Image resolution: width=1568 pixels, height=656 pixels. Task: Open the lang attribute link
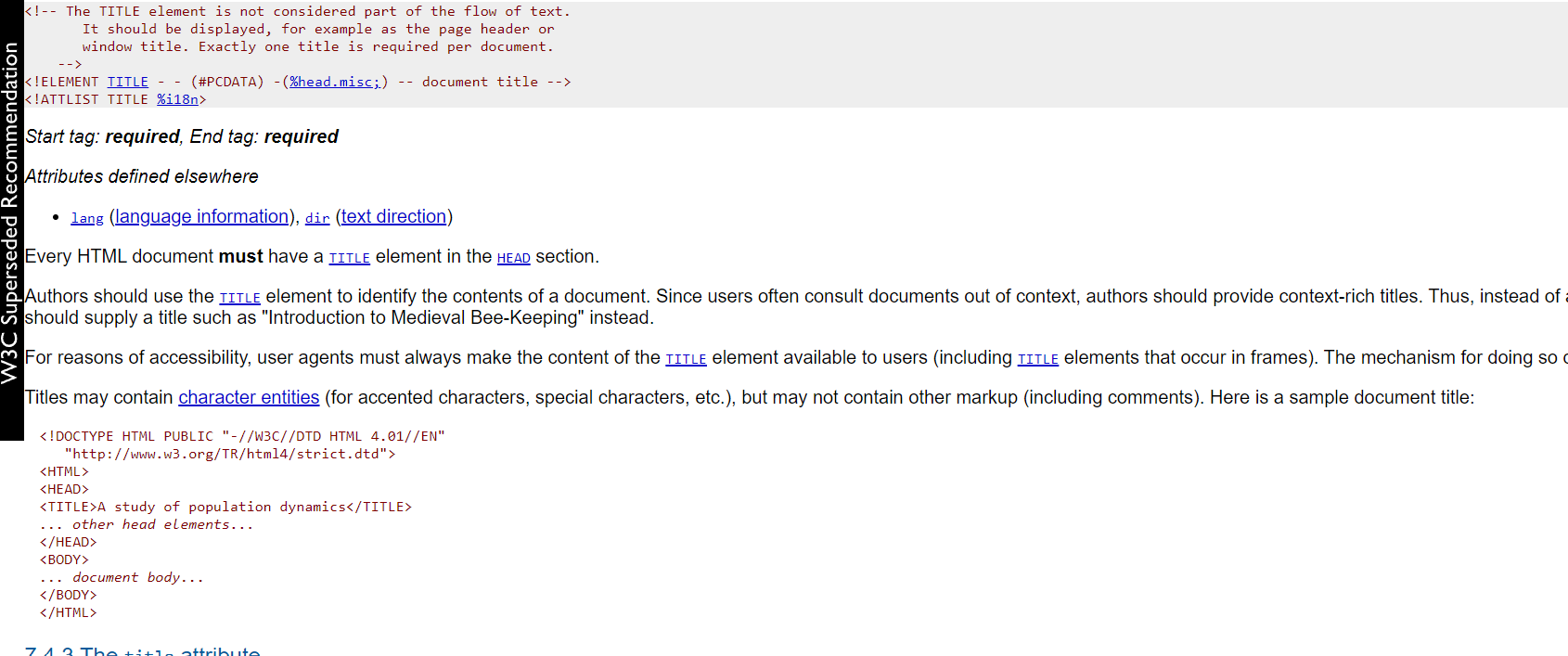(x=87, y=218)
